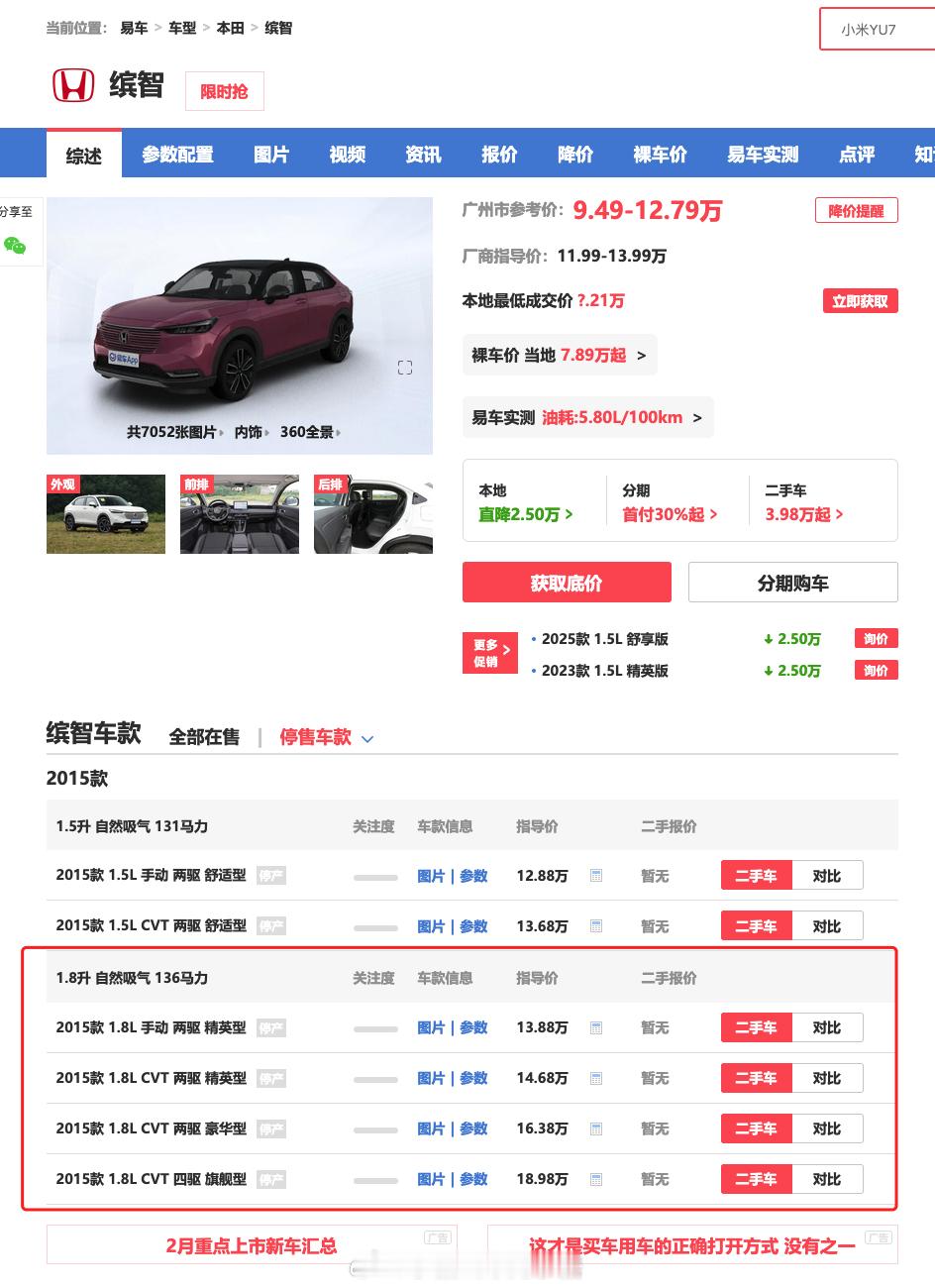
Task: Open calculator icon for 1.8L 手动 精英型
Action: point(596,1028)
